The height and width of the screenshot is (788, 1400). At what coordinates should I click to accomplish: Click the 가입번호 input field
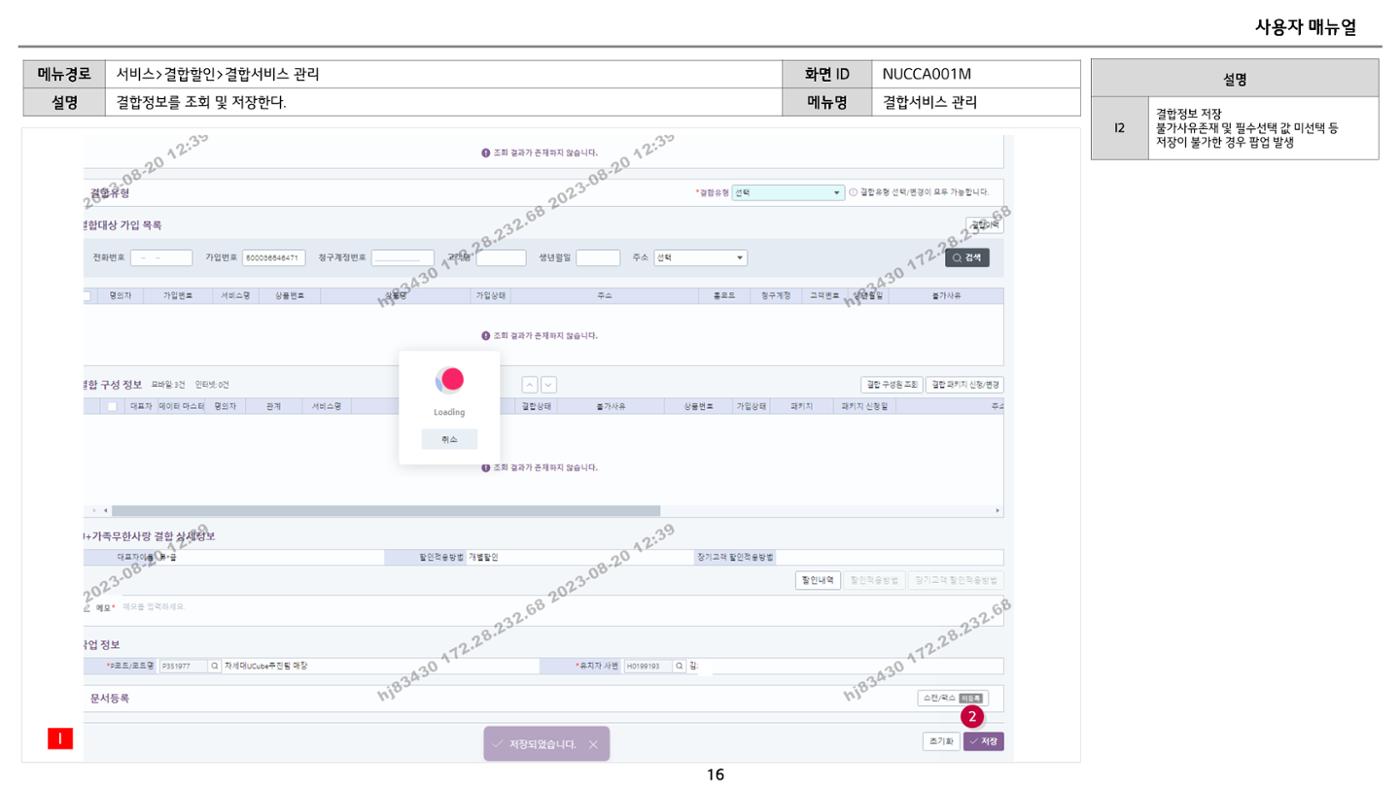coord(273,258)
